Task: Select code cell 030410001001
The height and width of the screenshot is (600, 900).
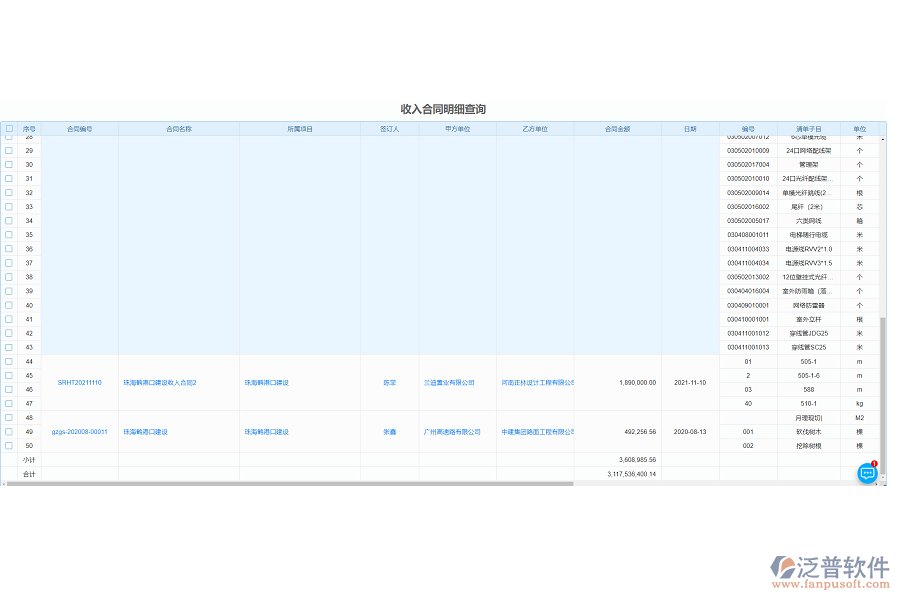Action: point(748,319)
